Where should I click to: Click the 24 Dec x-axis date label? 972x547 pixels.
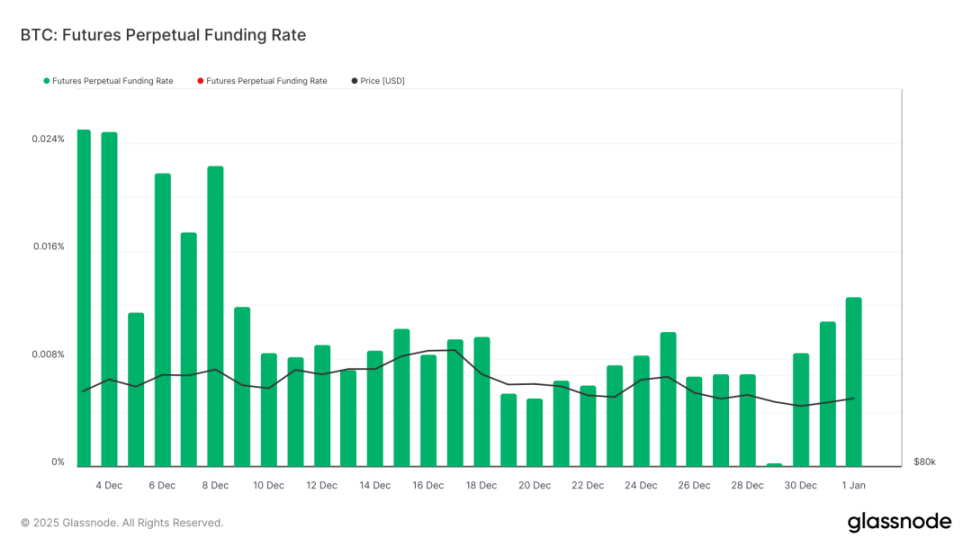pyautogui.click(x=641, y=486)
